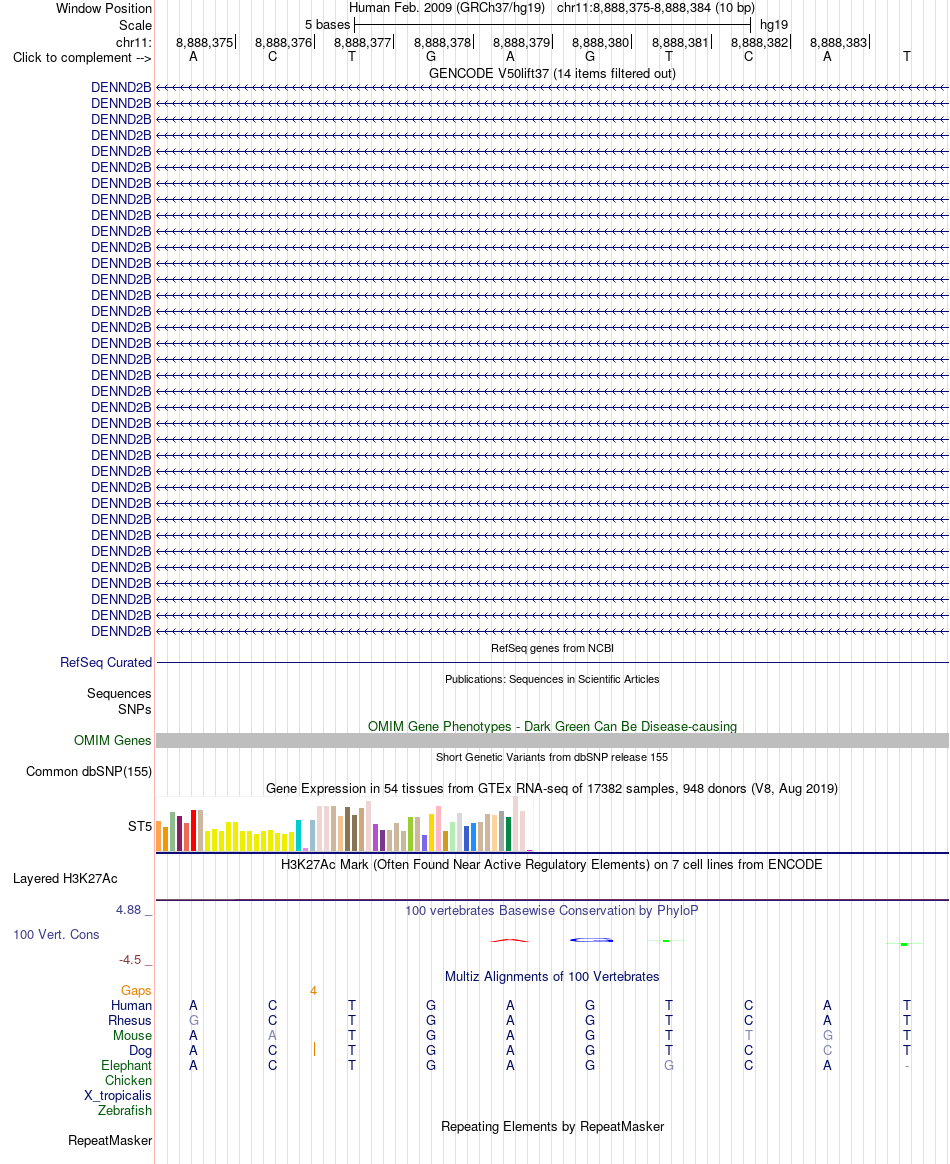Click the 'Human Feb. 2009 (GRCh37/hg19)' header

click(447, 8)
